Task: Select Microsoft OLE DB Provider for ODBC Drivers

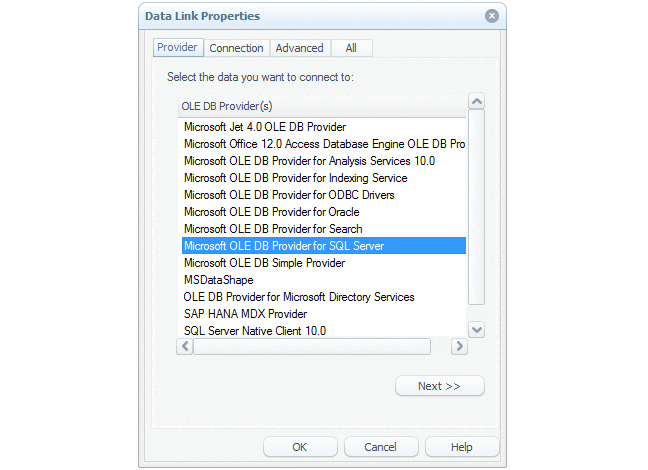Action: [289, 195]
